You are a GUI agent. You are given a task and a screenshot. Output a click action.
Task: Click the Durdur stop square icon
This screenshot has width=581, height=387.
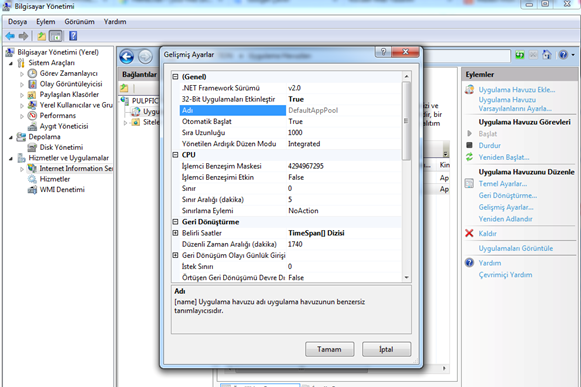[x=469, y=145]
